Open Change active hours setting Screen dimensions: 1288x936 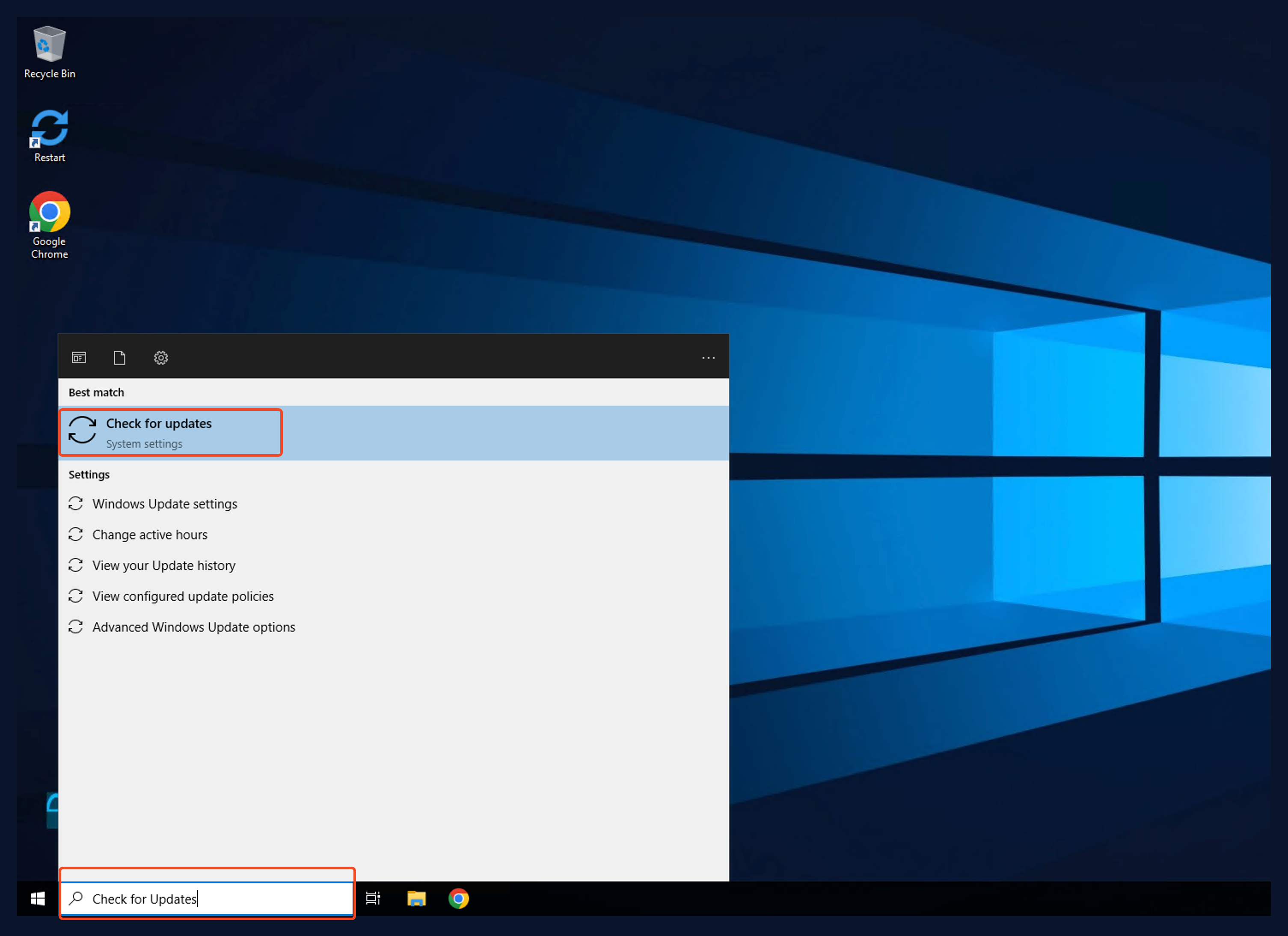150,535
